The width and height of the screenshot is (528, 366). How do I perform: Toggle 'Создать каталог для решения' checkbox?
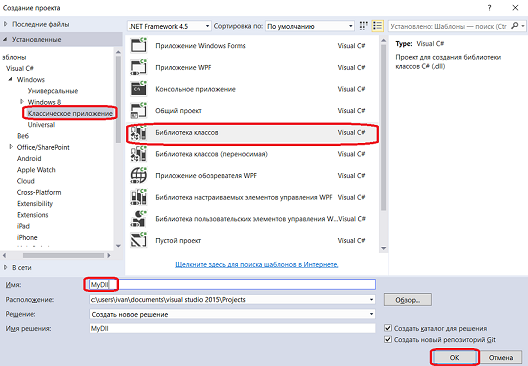(388, 328)
